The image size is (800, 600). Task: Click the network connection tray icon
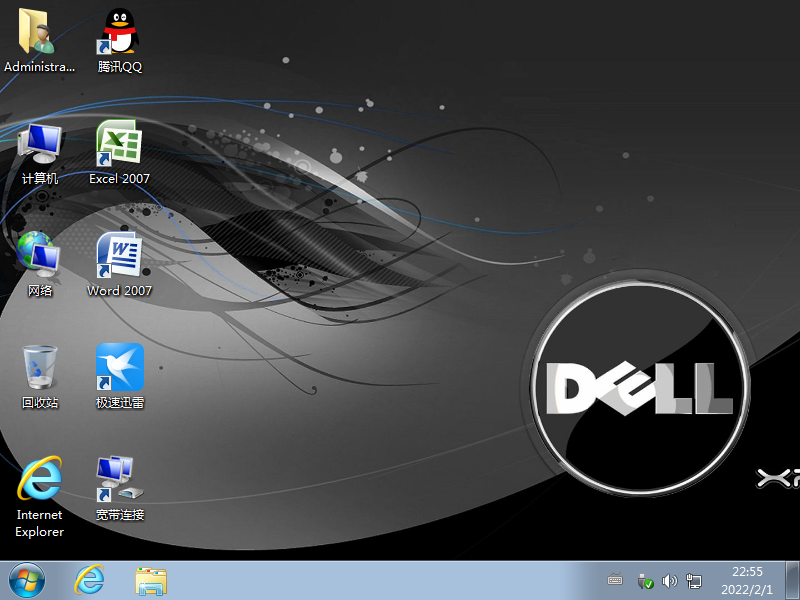(694, 581)
